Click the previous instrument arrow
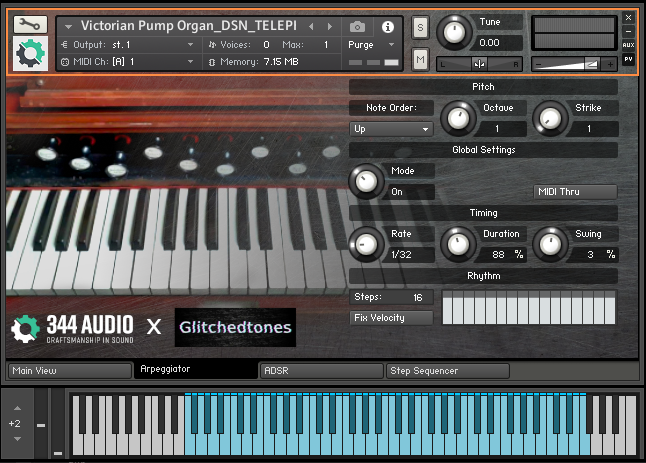Screen dimensions: 646x463 click(x=311, y=26)
